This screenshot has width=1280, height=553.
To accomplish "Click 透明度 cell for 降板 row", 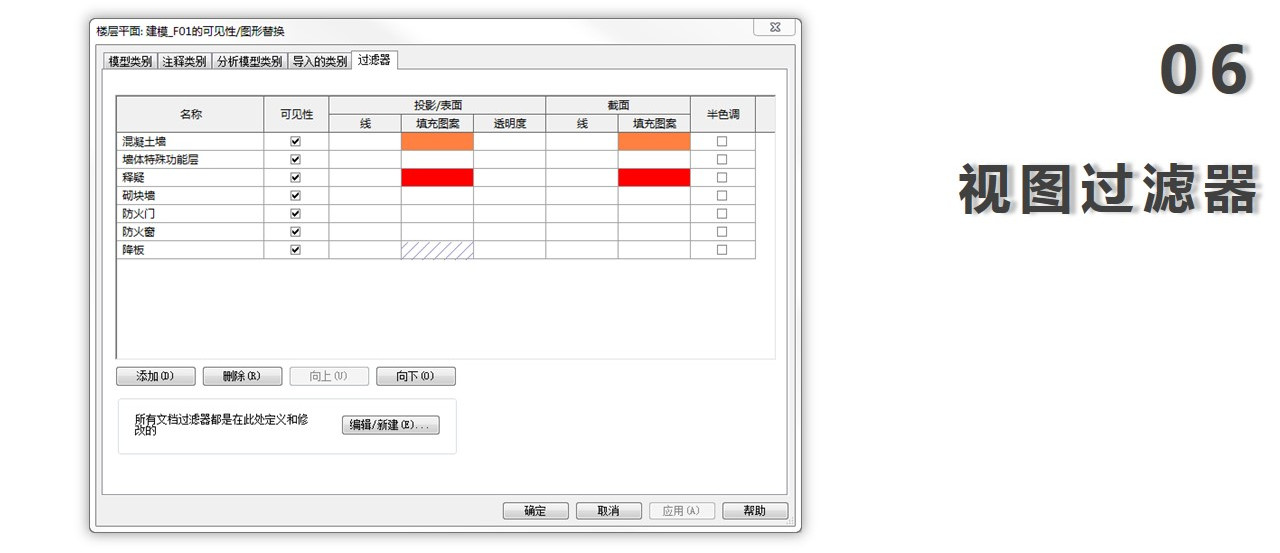I will 509,249.
